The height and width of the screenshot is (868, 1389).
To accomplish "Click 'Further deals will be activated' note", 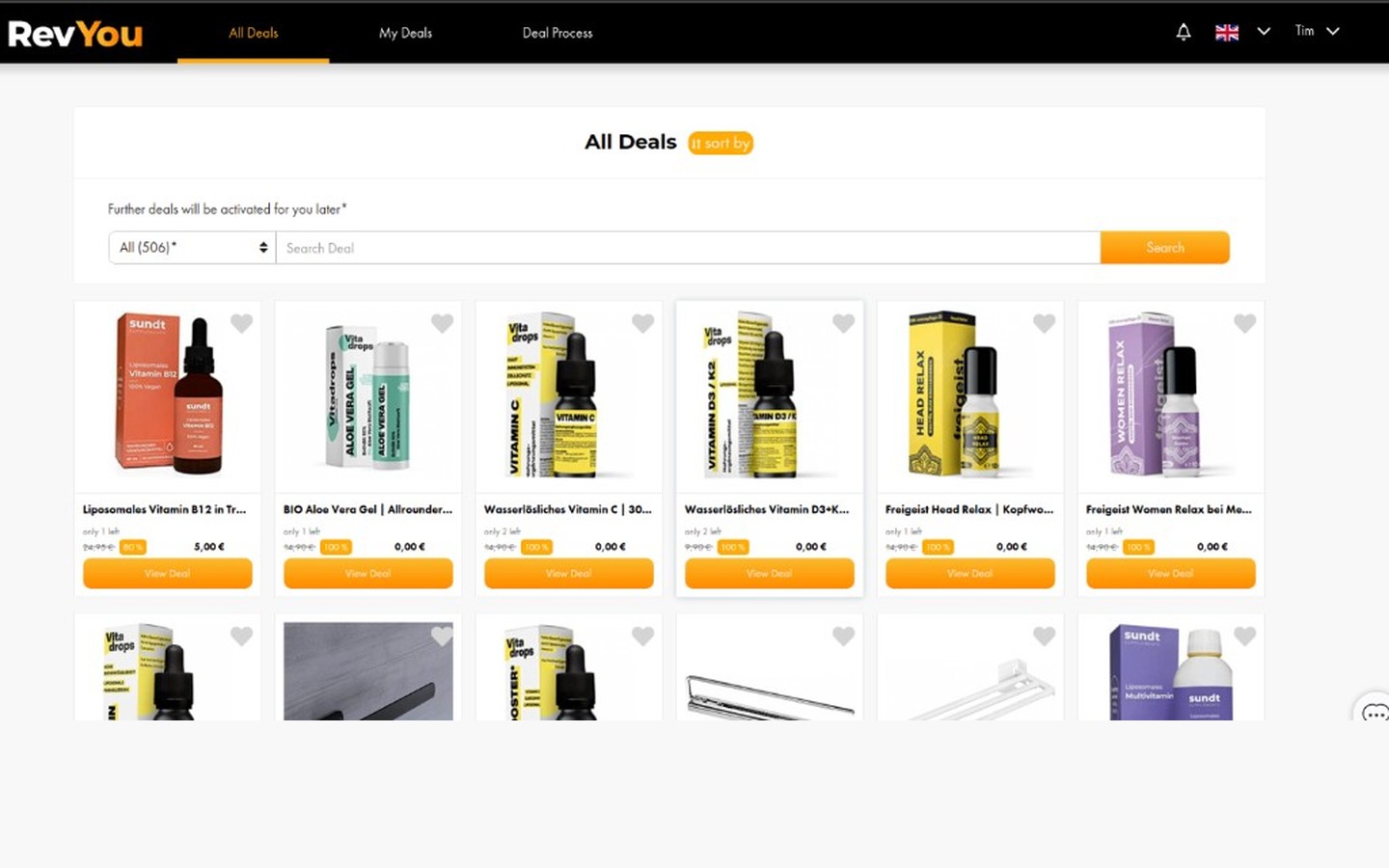I will pos(227,208).
